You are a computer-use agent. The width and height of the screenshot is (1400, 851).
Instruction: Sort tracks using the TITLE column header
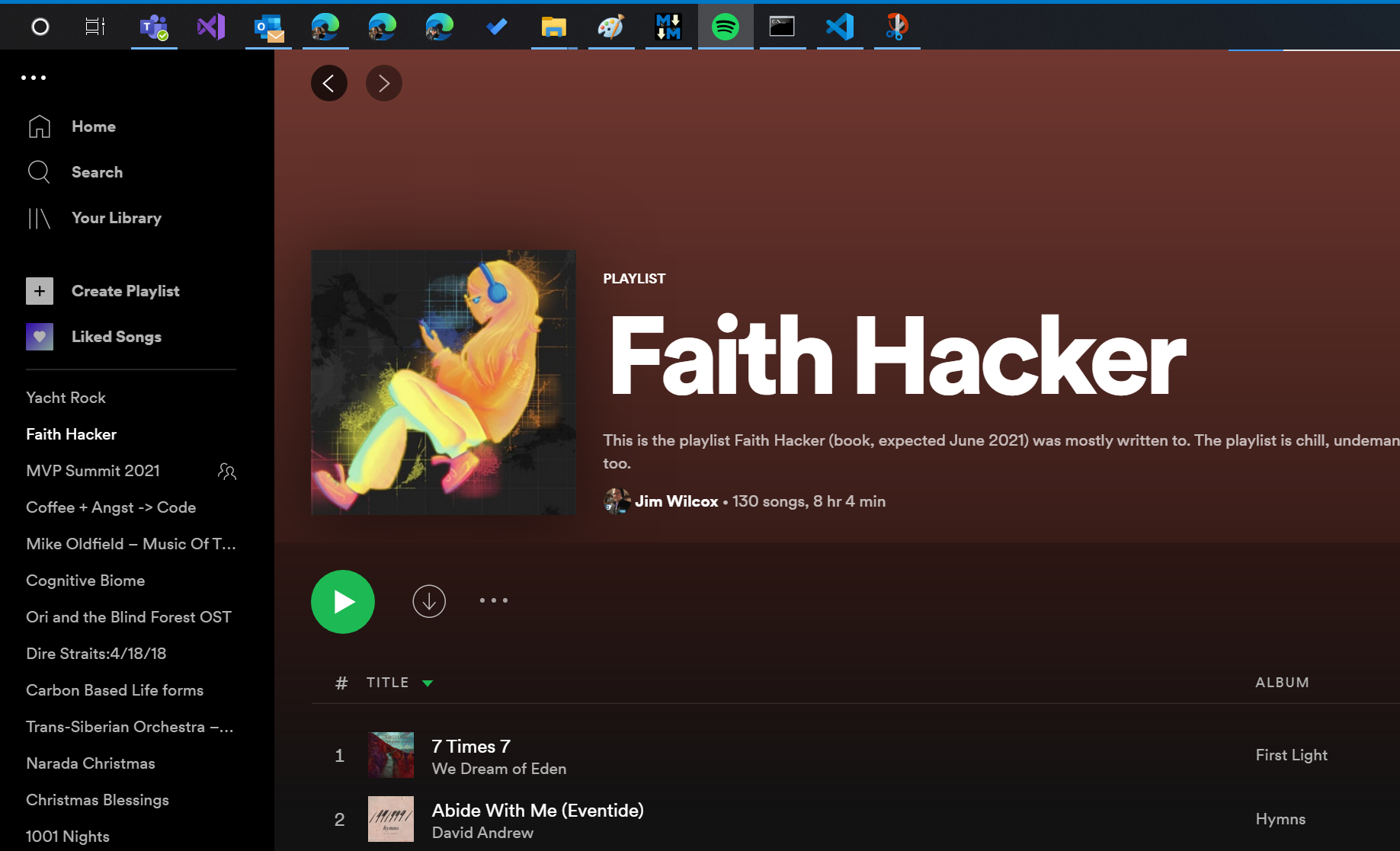click(387, 683)
